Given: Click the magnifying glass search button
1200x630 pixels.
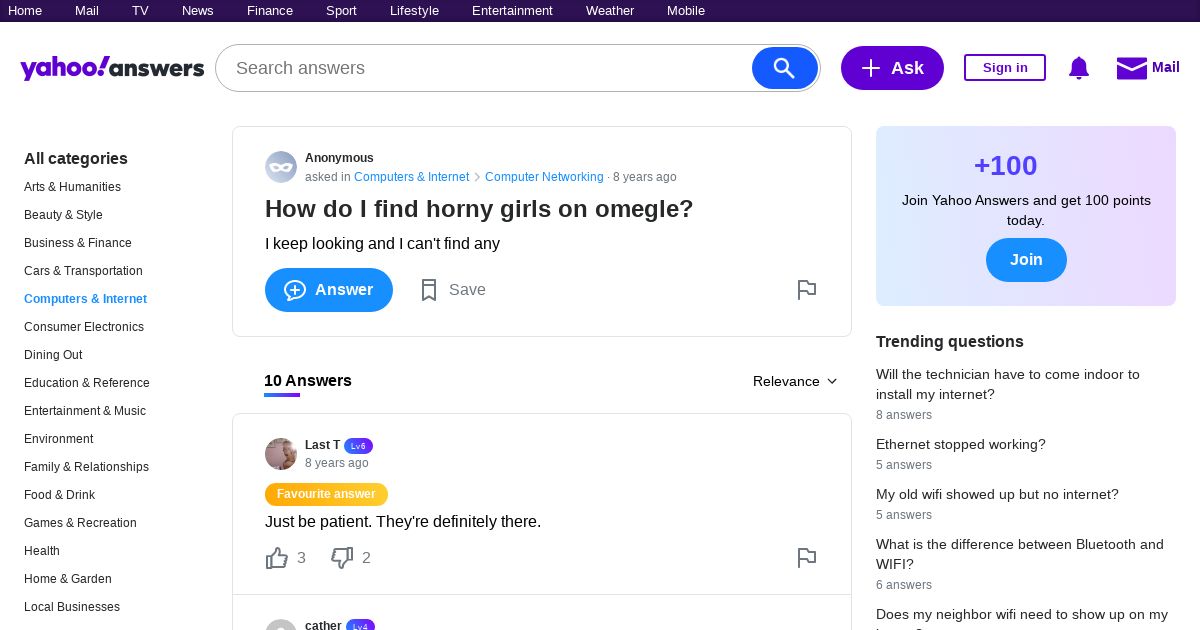Looking at the screenshot, I should point(785,68).
